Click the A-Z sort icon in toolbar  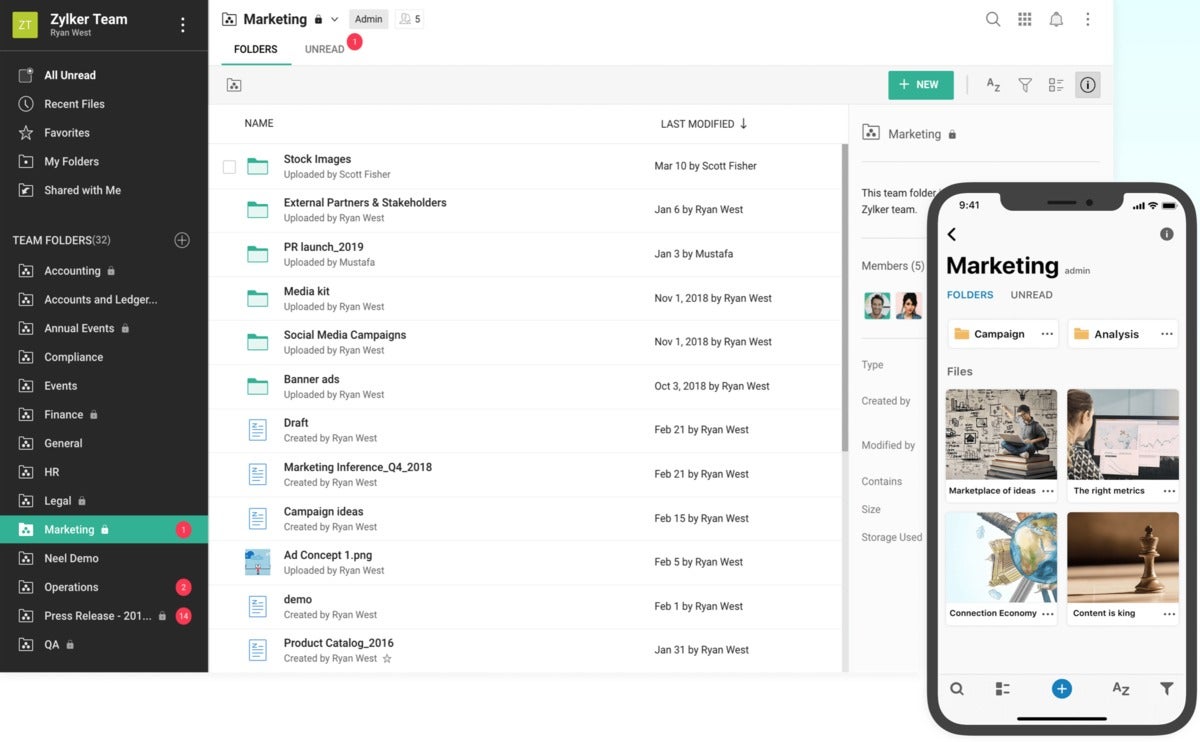(x=993, y=85)
